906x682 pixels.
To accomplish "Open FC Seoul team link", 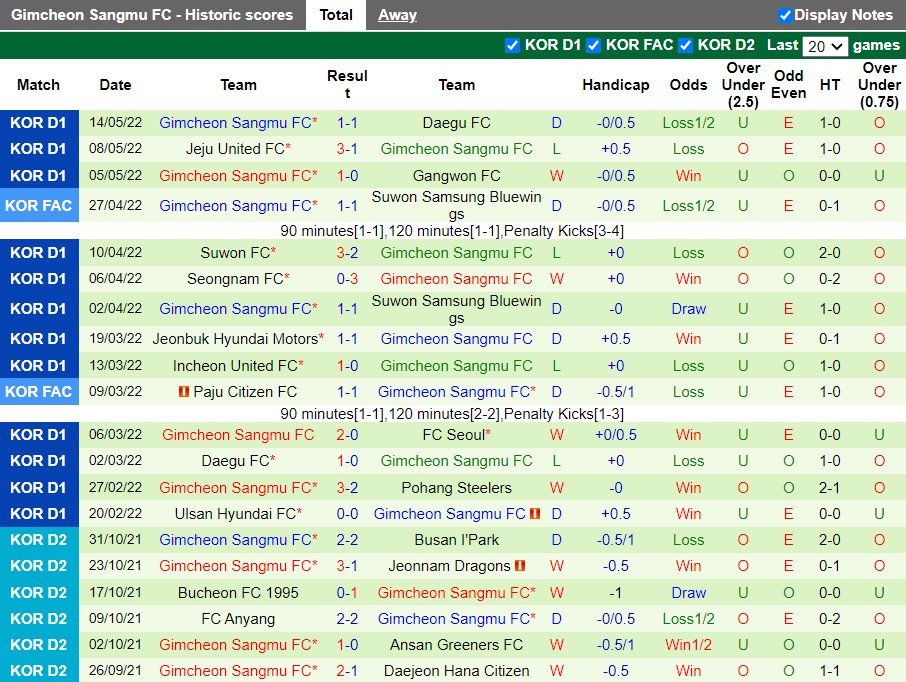I will tap(456, 435).
